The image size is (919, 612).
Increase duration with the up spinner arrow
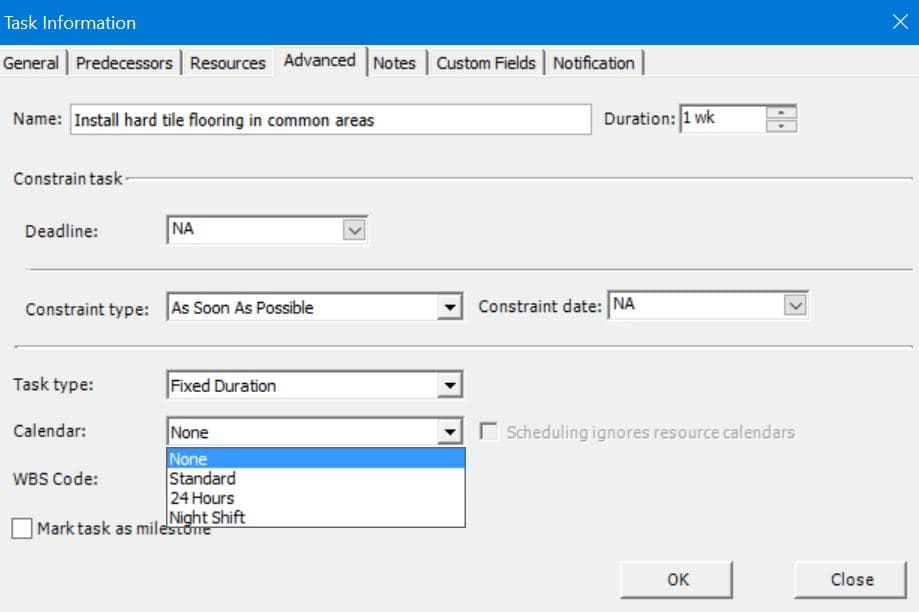pos(780,111)
